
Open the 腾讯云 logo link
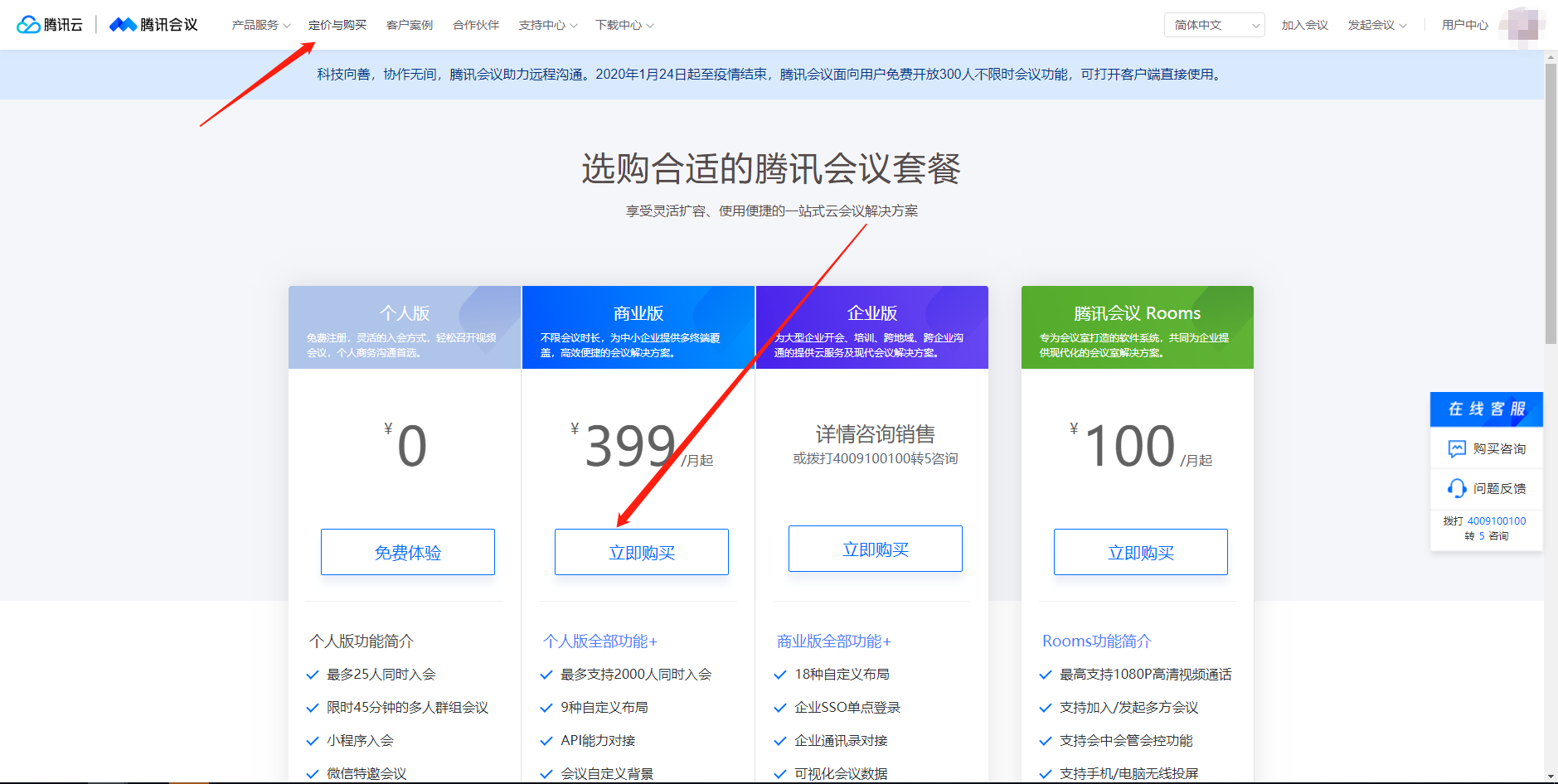[x=50, y=25]
